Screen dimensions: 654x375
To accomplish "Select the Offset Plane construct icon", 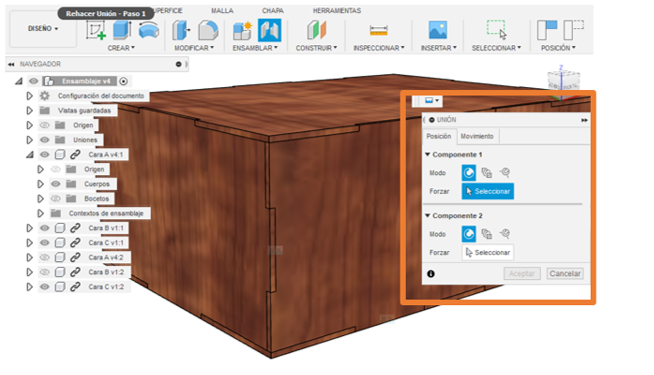I will click(x=317, y=30).
